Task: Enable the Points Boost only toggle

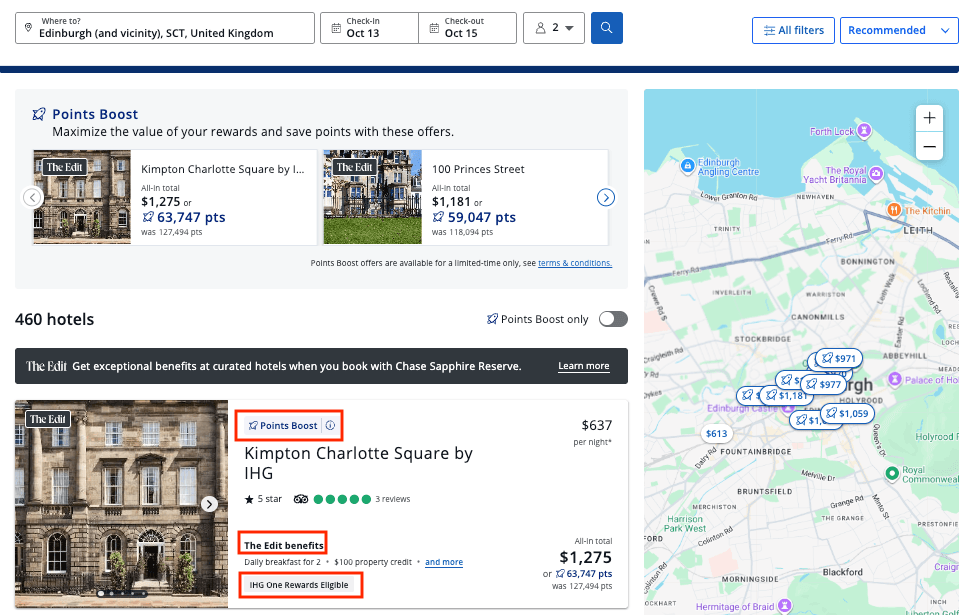Action: pos(613,319)
